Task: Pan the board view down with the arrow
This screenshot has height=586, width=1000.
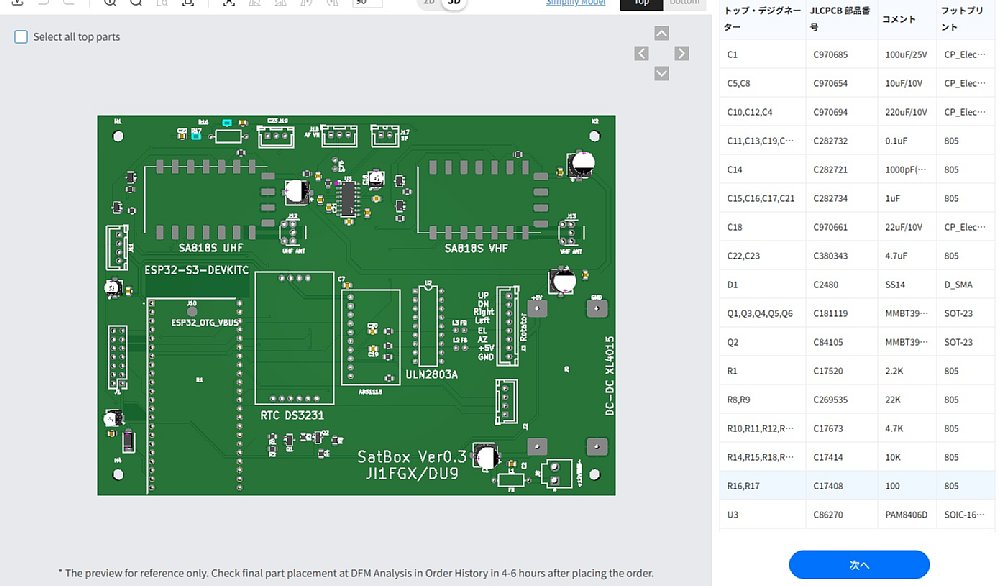Action: click(661, 73)
